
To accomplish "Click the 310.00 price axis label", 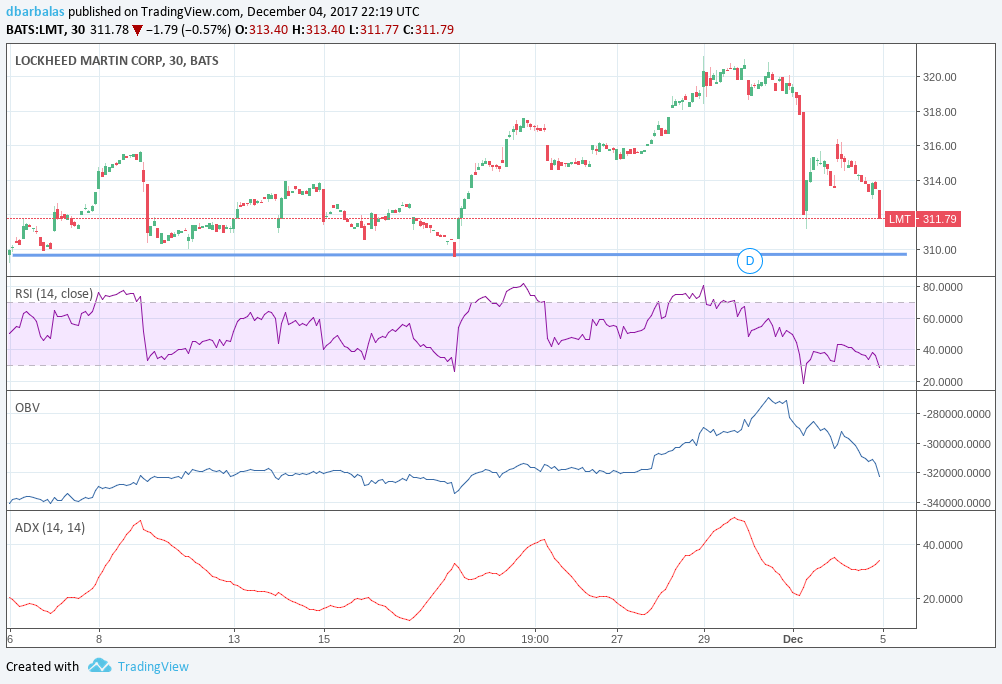I will (939, 250).
